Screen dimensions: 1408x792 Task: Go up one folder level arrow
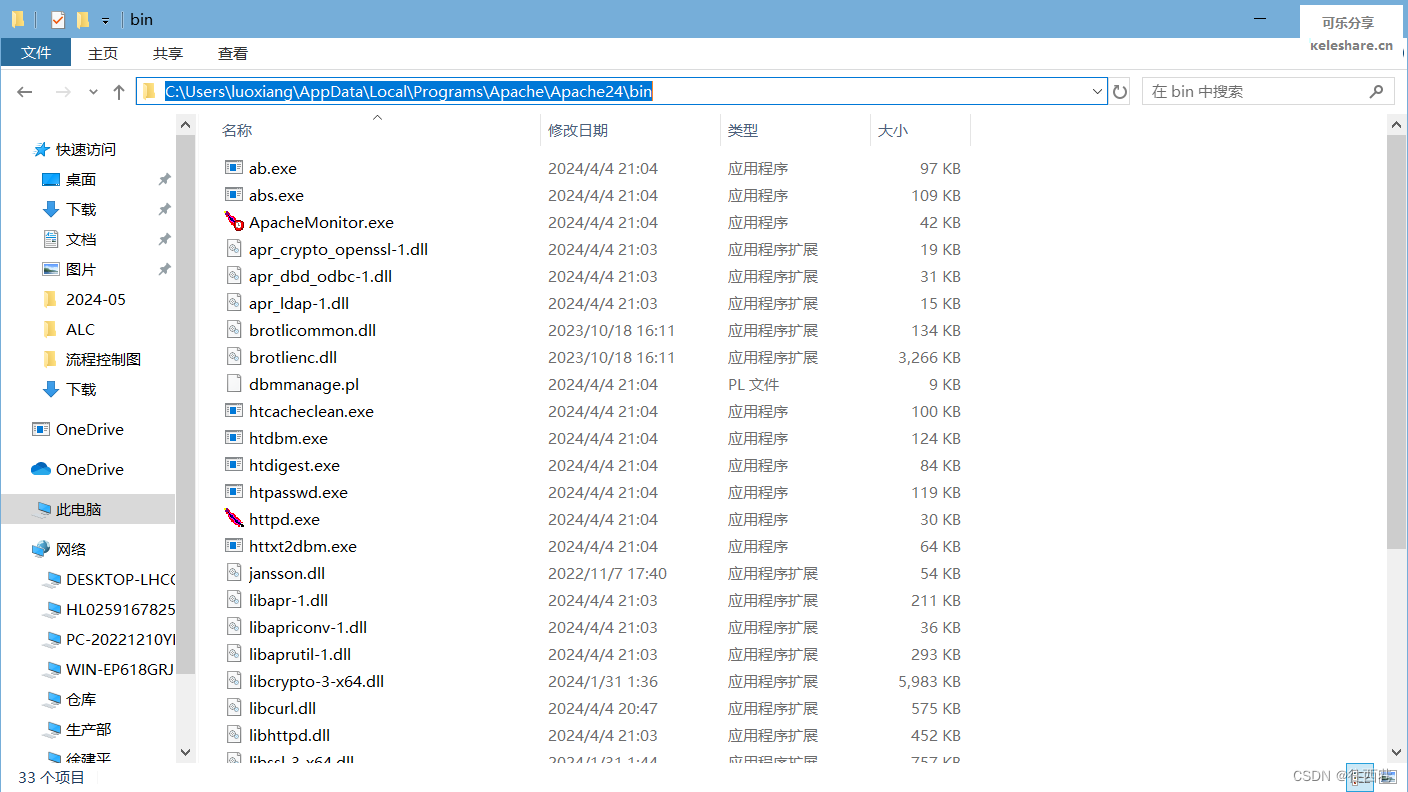point(119,92)
